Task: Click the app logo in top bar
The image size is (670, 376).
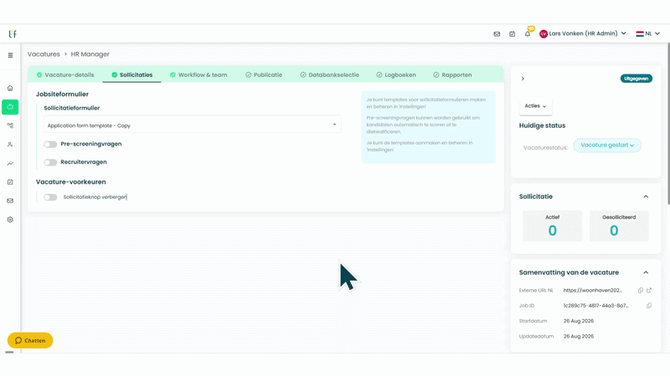Action: click(x=12, y=34)
